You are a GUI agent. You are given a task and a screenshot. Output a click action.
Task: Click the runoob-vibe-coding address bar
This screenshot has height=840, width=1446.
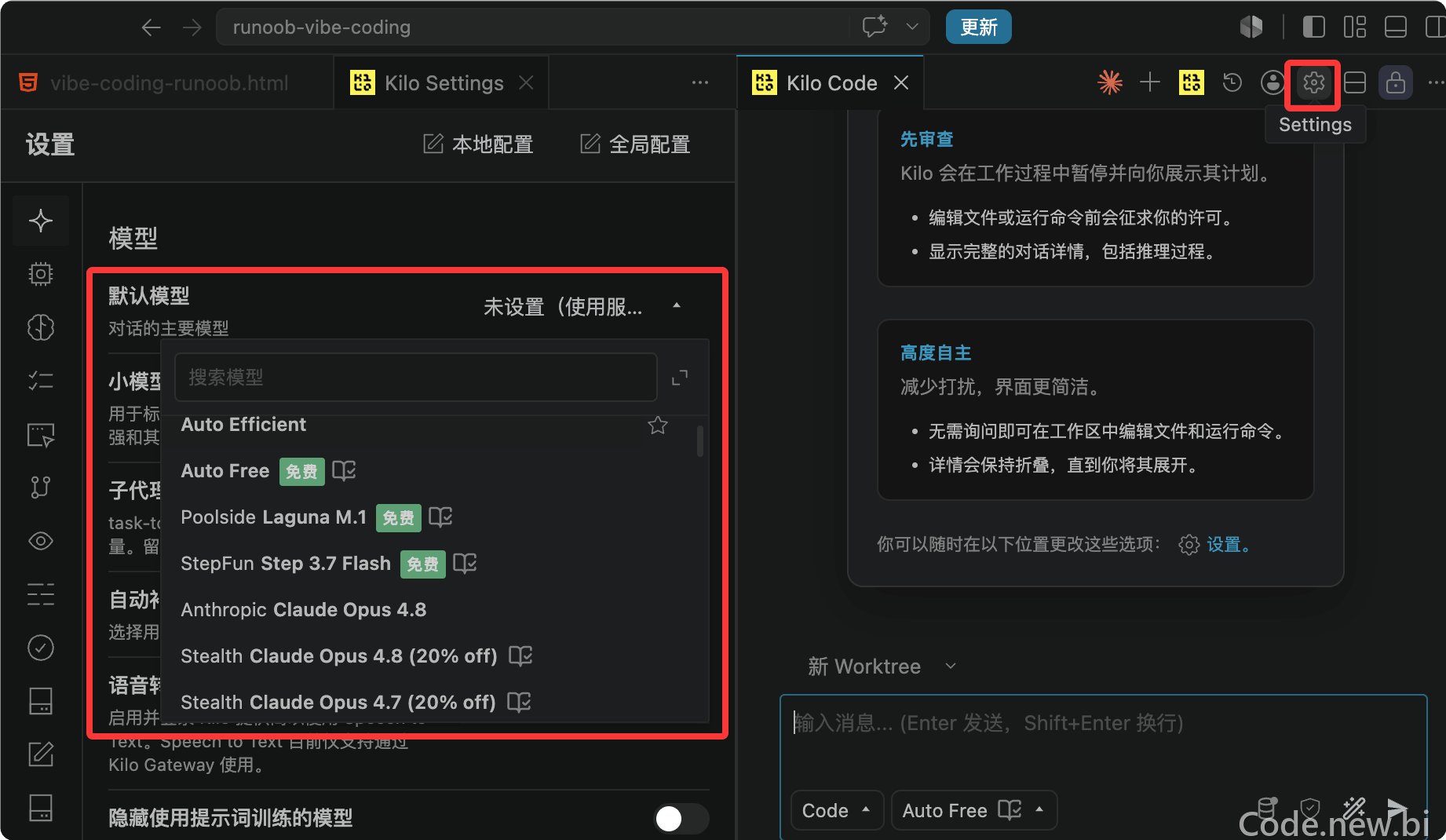tap(532, 27)
